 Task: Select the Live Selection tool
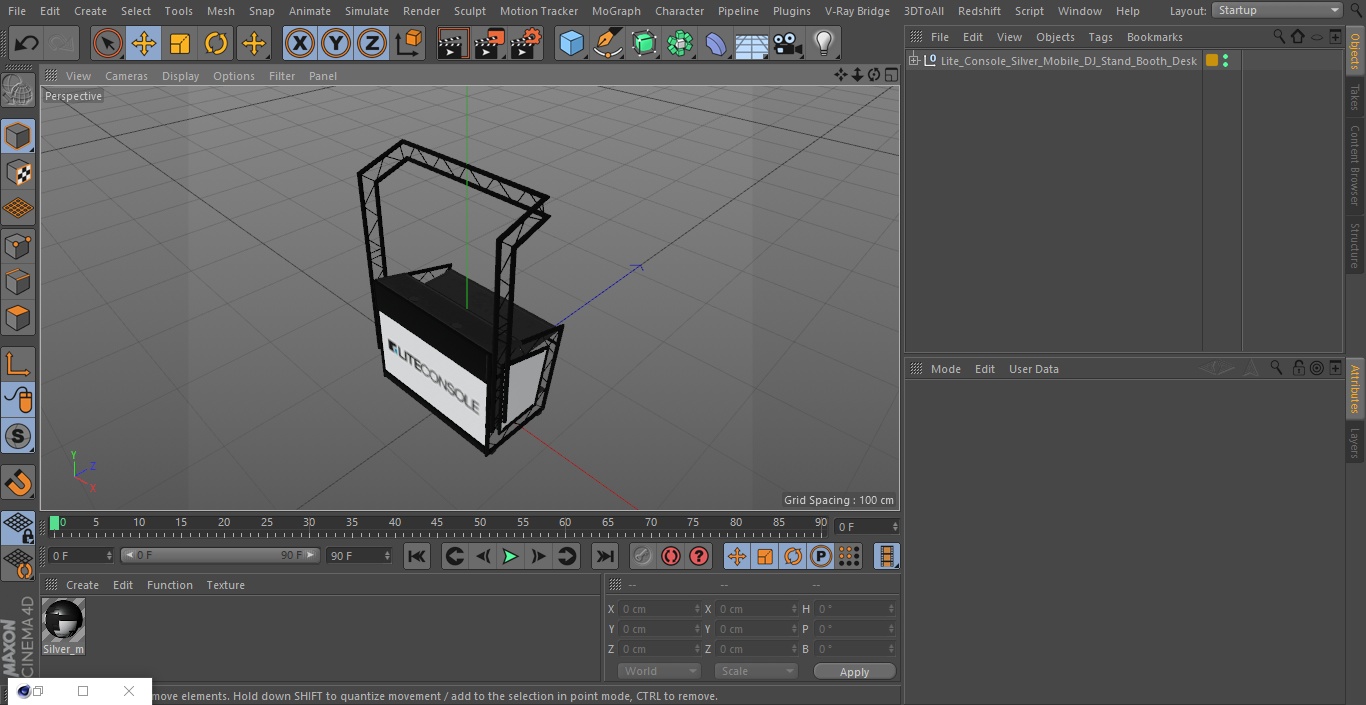pos(108,43)
